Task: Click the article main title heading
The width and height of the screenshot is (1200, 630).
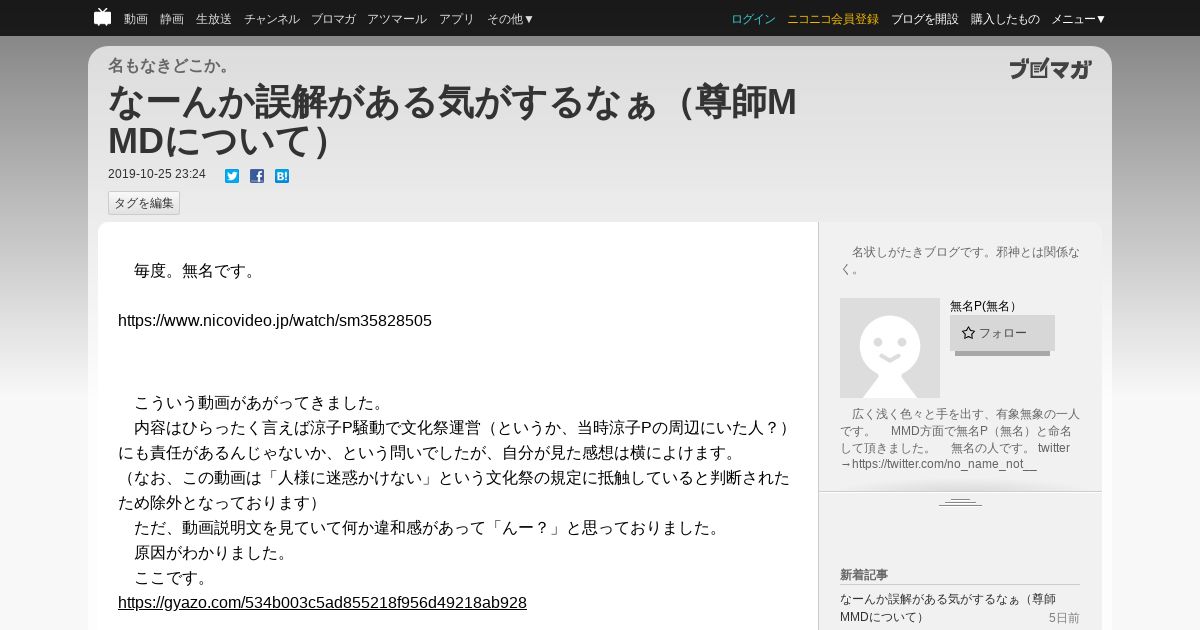Action: 452,121
